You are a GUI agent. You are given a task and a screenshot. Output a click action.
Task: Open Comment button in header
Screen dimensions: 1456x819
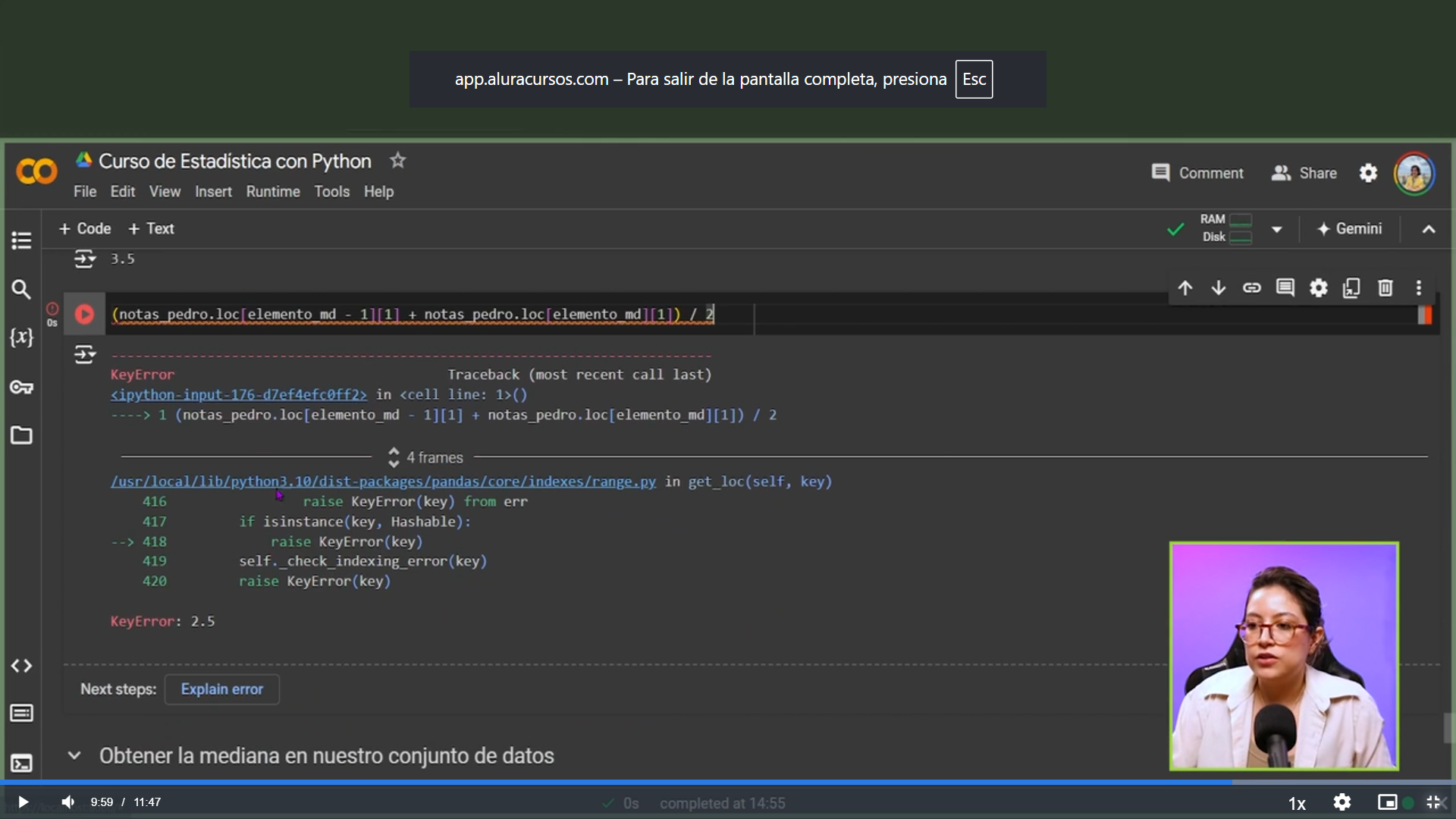(1197, 173)
